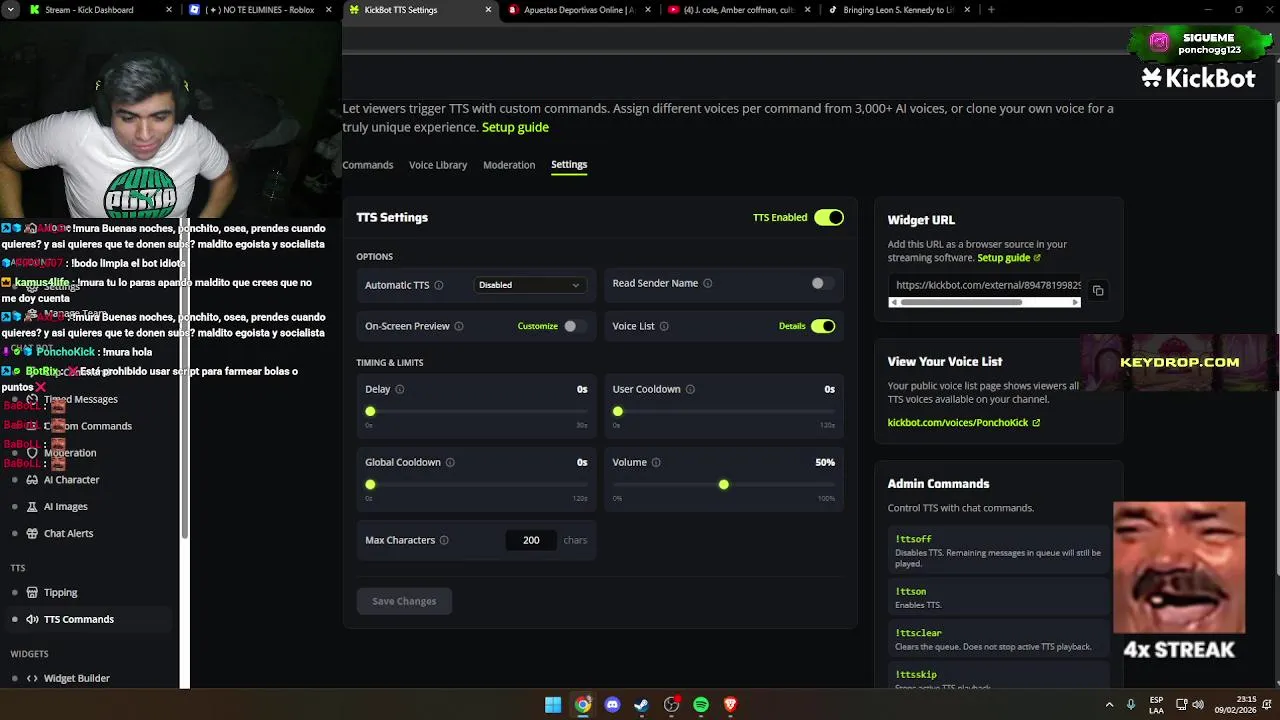Click the Widget URL text field
The width and height of the screenshot is (1280, 720).
coord(985,286)
